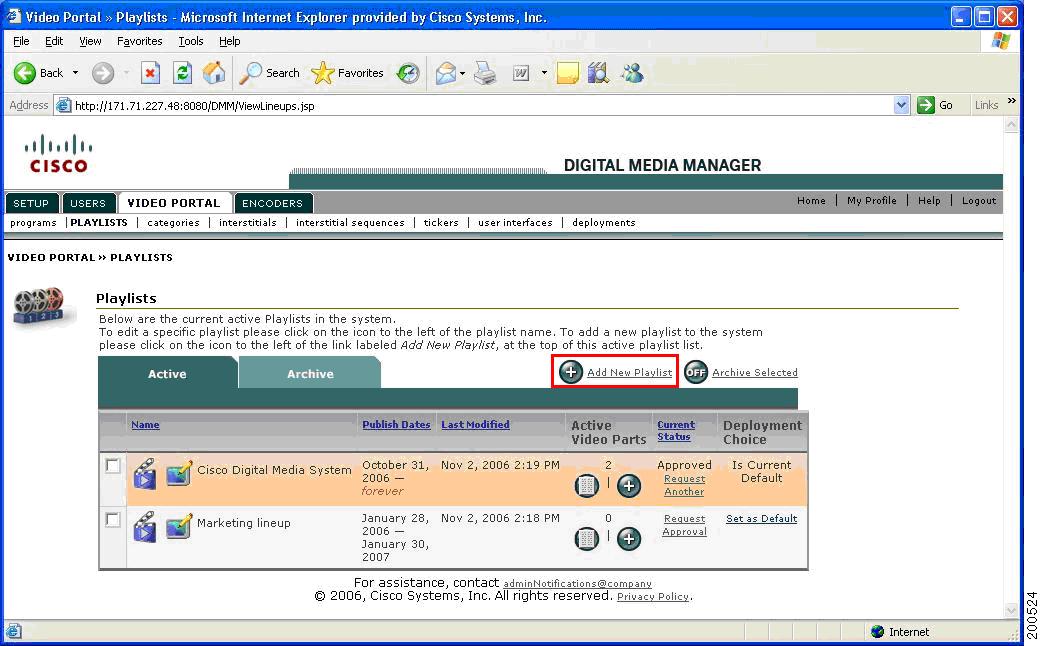Open the Address bar dropdown arrow

point(901,104)
